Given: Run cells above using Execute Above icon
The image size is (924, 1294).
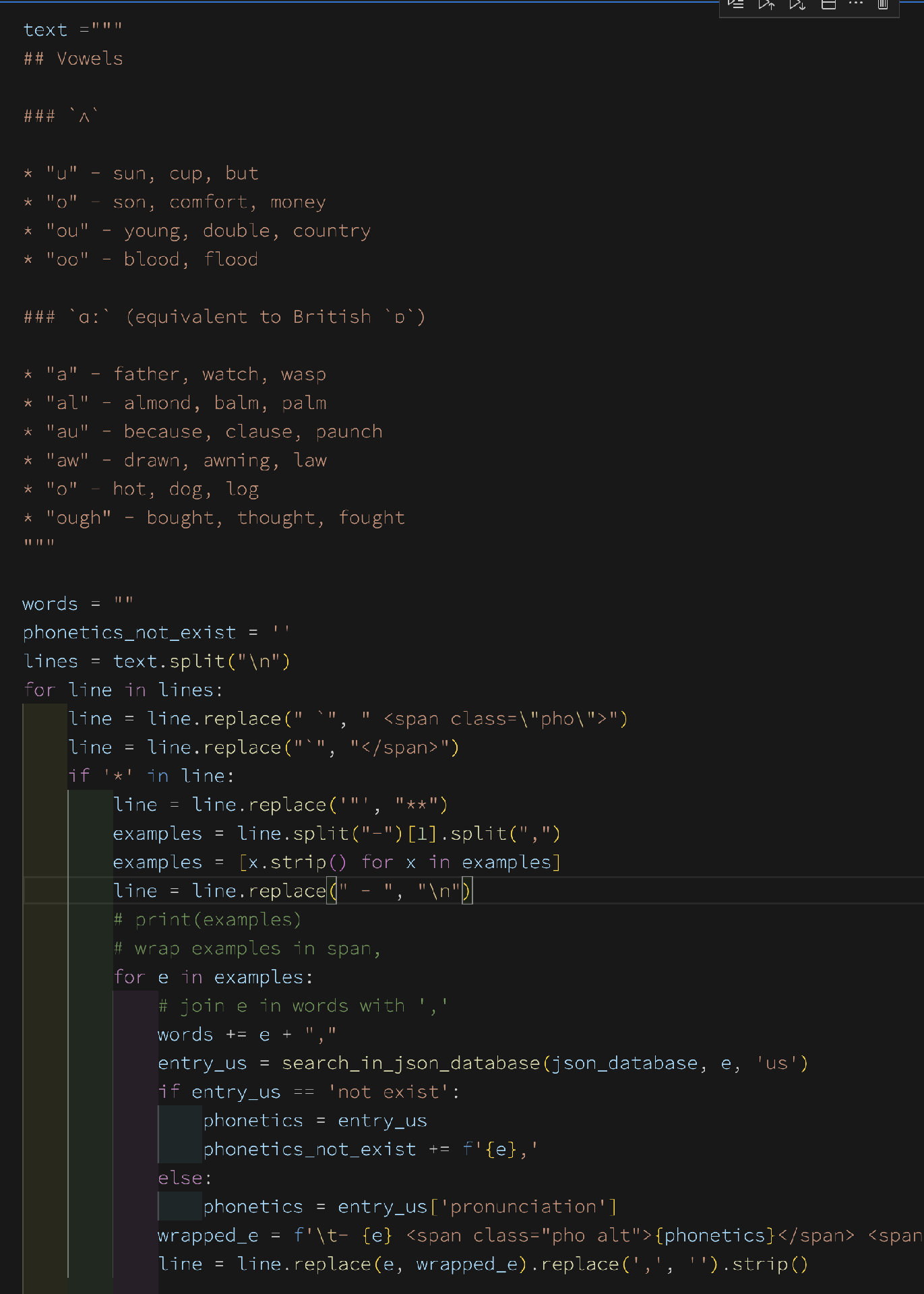Looking at the screenshot, I should pos(766,5).
